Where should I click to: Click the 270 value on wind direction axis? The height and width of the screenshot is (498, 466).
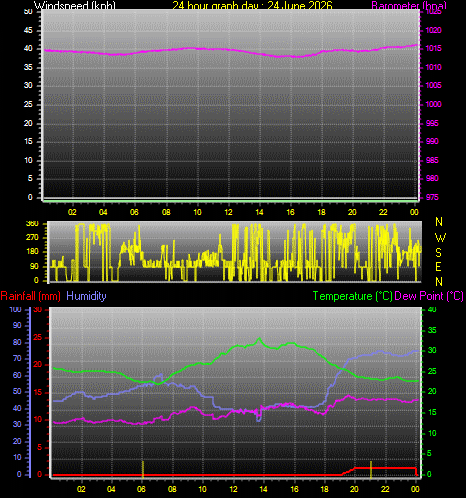click(32, 238)
